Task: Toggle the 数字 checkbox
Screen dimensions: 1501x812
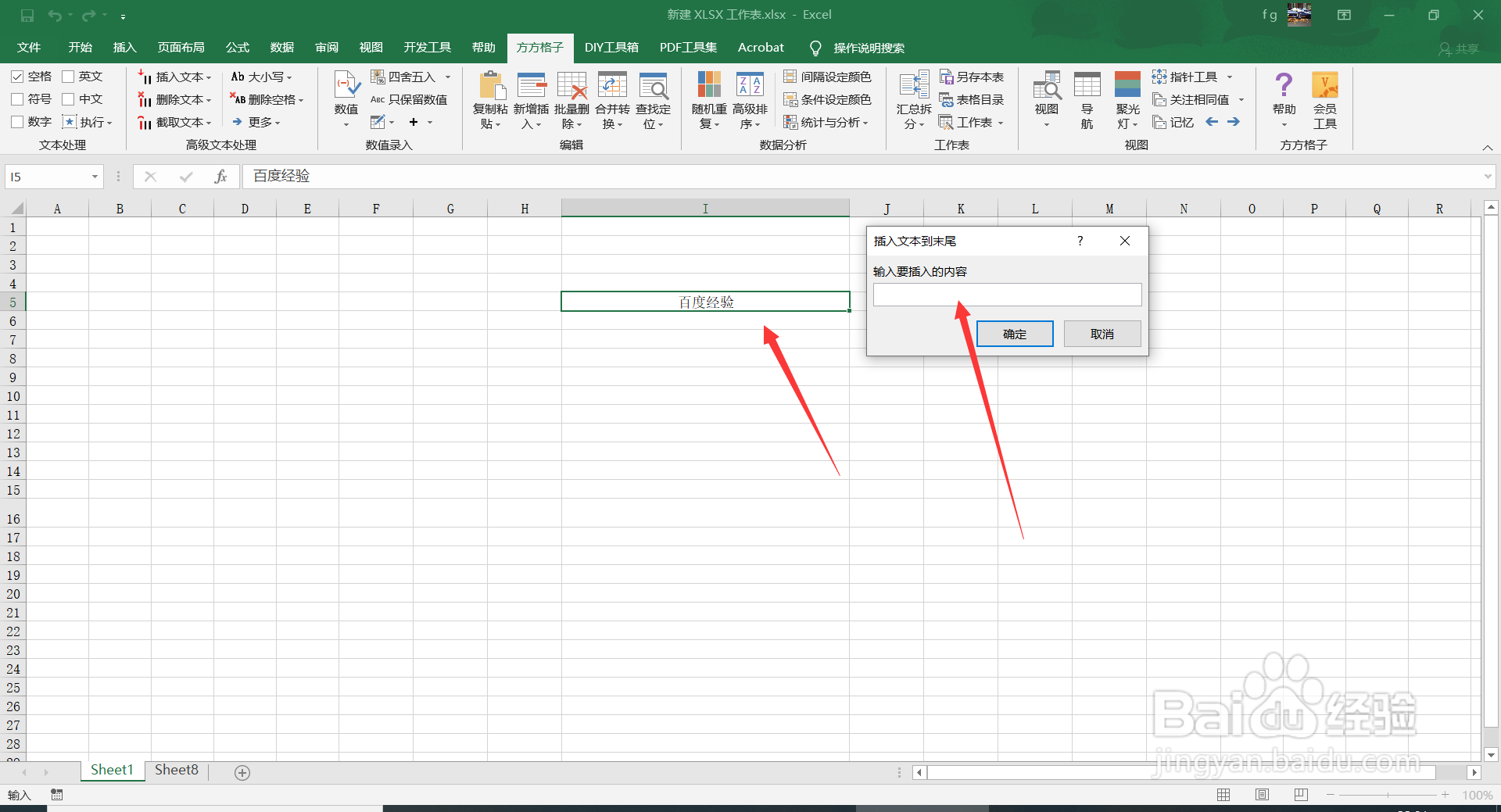Action: (x=17, y=122)
